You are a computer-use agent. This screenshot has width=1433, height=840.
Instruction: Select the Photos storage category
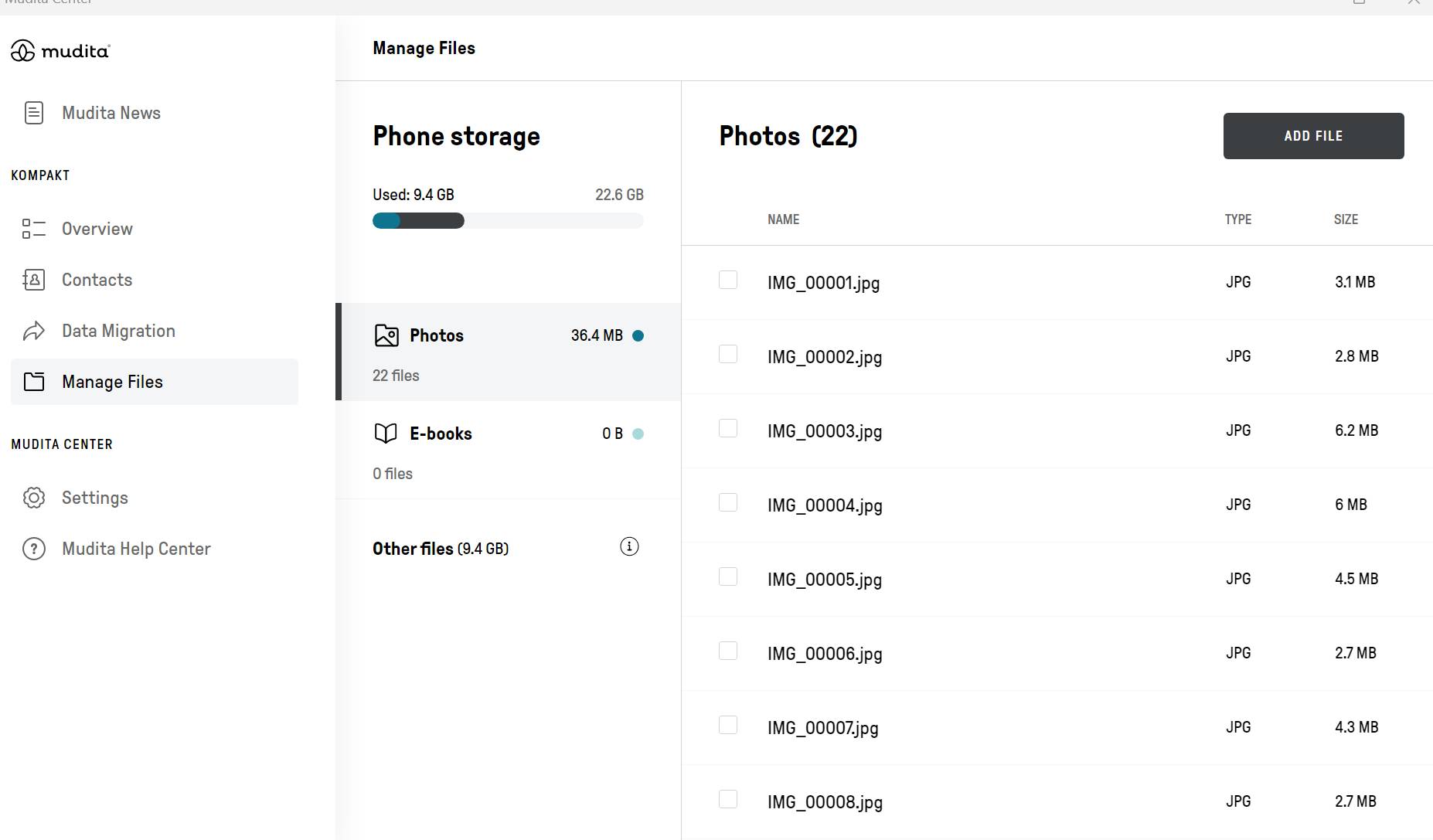coord(509,352)
